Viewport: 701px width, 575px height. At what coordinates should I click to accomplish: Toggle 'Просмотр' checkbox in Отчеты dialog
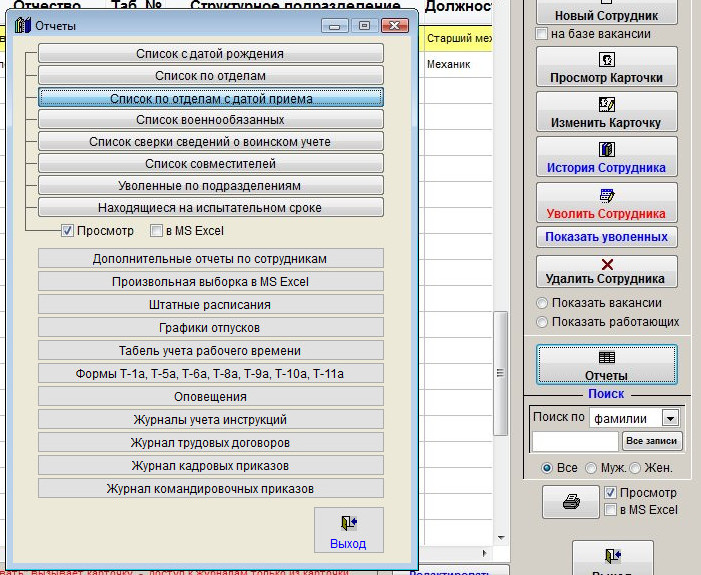(x=67, y=231)
